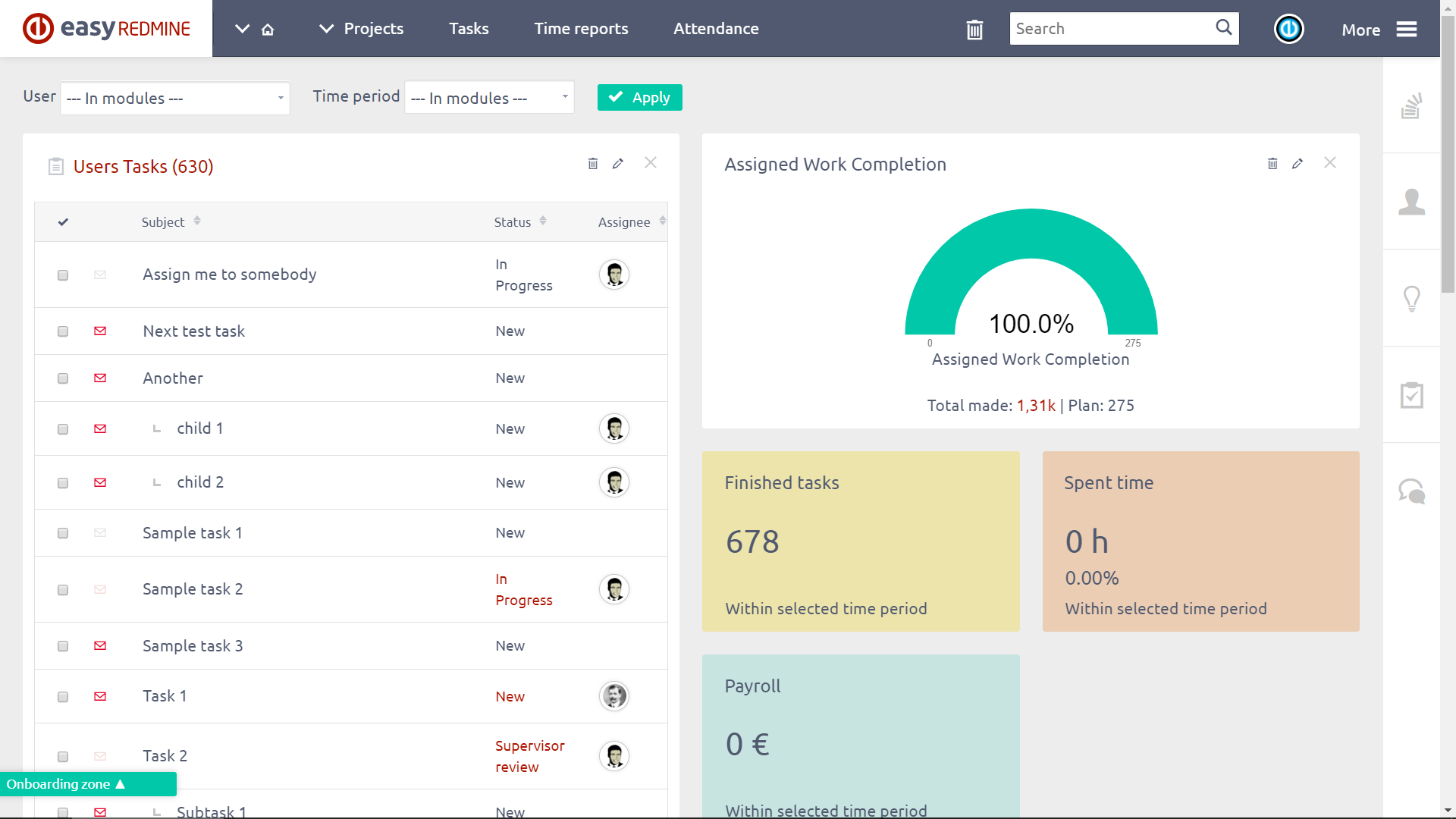Tick the checkbox beside Task 1
This screenshot has width=1456, height=819.
point(63,697)
